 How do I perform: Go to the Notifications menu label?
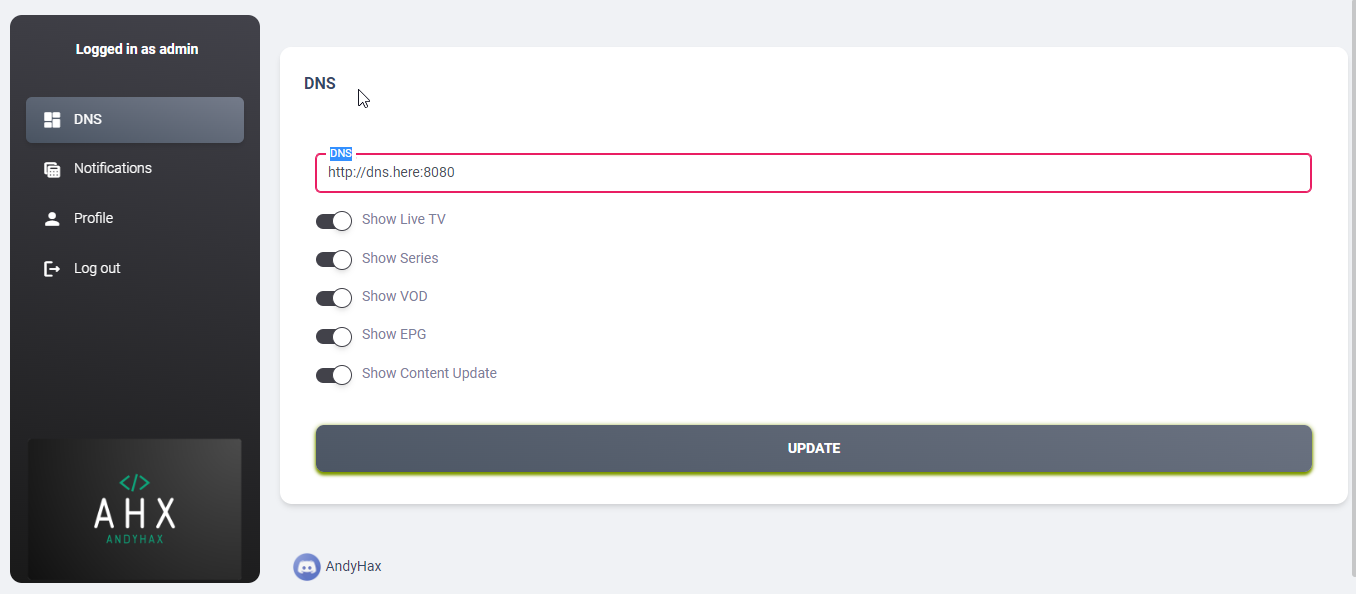(113, 168)
